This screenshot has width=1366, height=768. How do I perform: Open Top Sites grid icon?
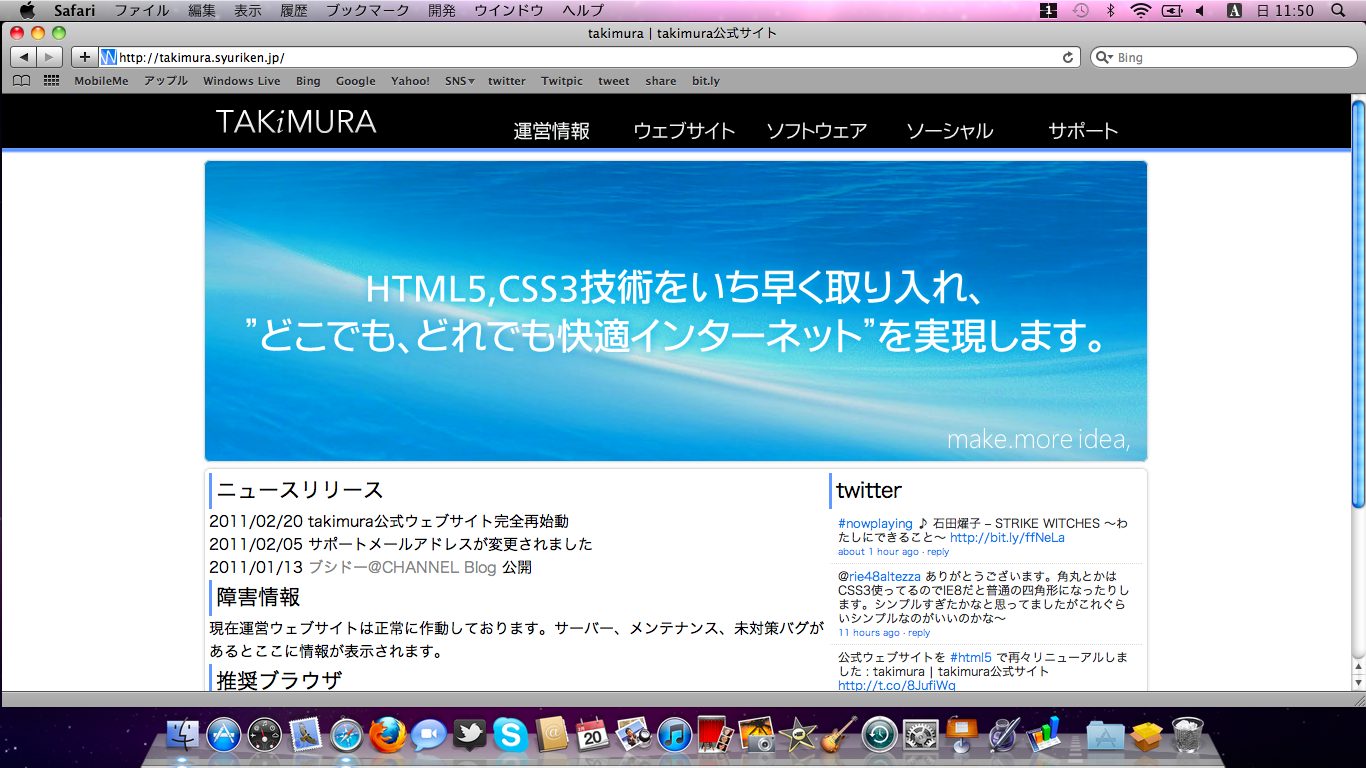click(51, 81)
